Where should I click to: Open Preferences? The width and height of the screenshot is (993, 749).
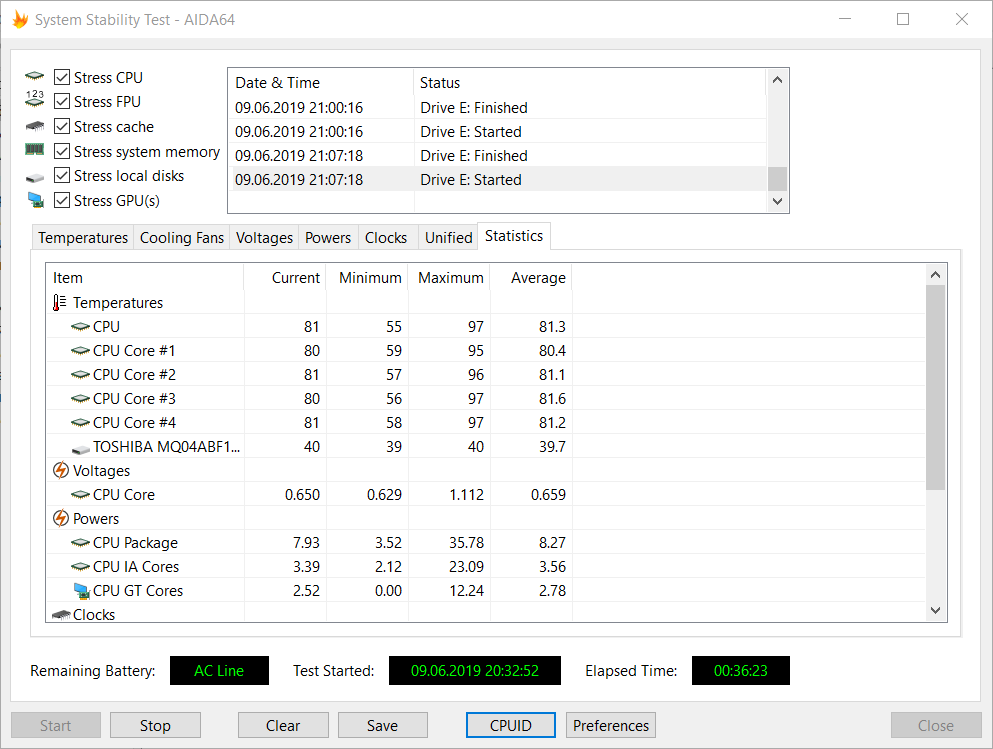610,725
